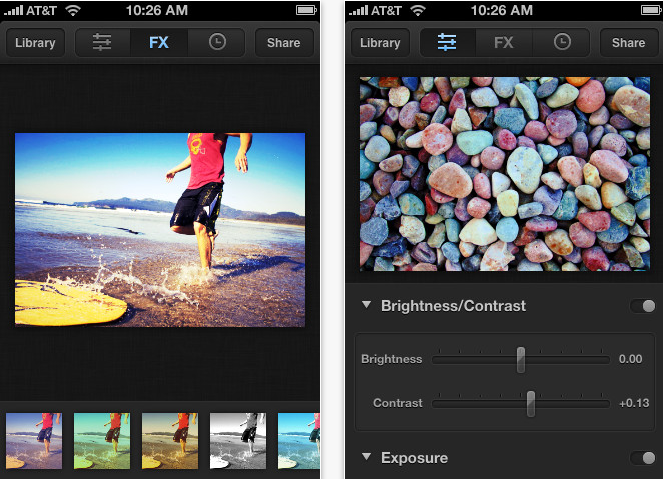Toggle the Exposure adjustment switch
Viewport: 663px width, 479px height.
point(642,458)
